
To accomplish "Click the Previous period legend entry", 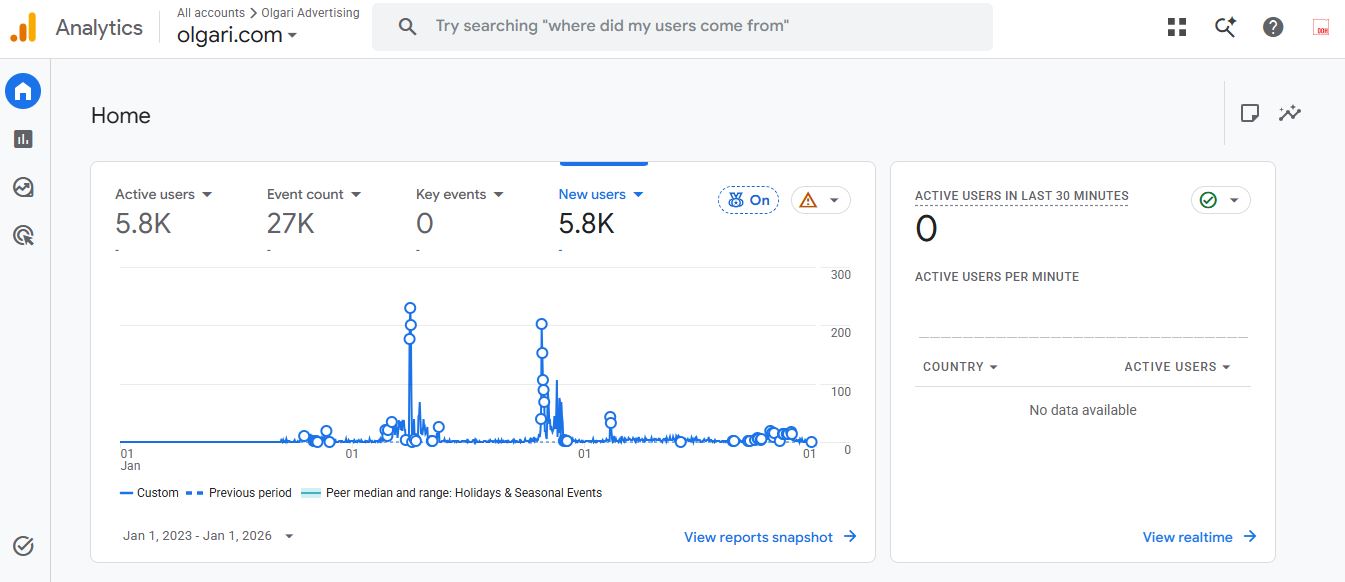I will (x=239, y=493).
